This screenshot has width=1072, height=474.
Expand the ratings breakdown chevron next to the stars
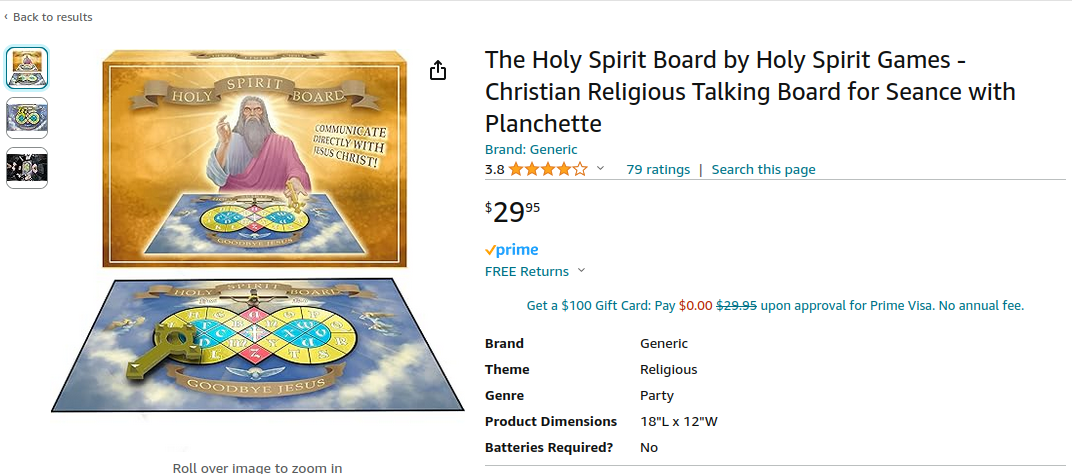(x=601, y=169)
